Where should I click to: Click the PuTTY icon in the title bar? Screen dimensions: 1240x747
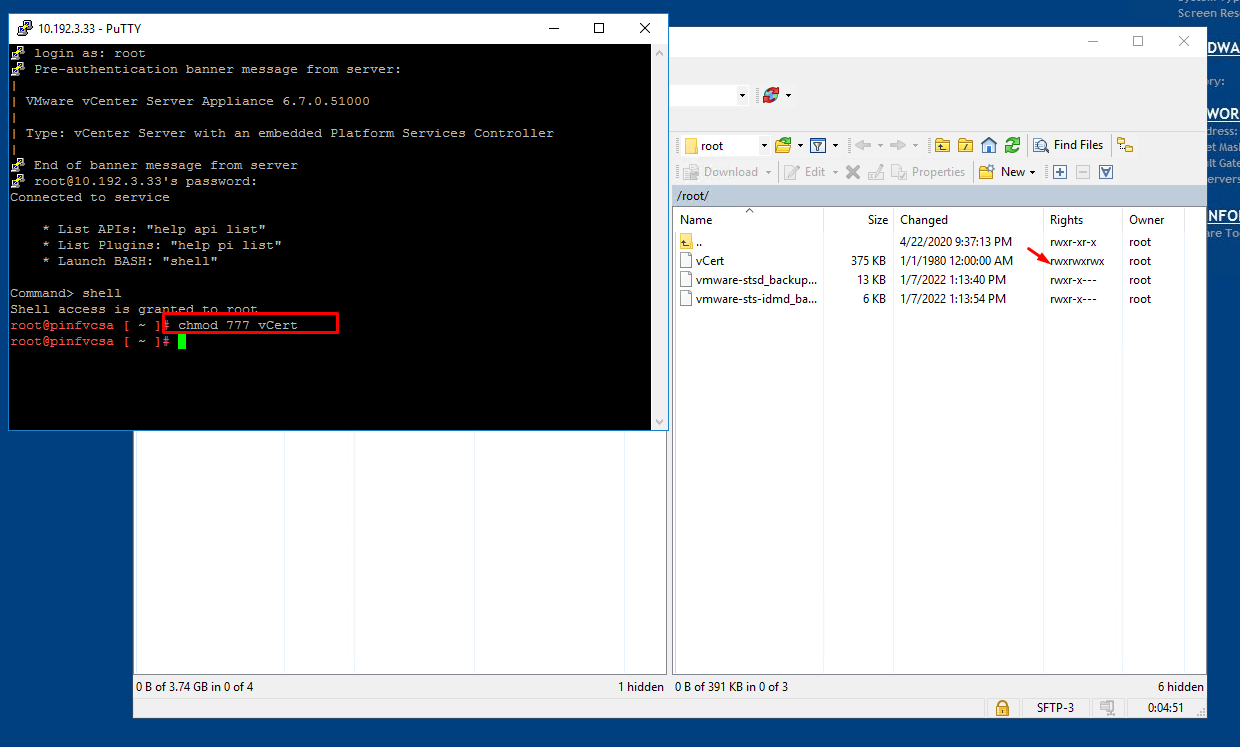(24, 28)
